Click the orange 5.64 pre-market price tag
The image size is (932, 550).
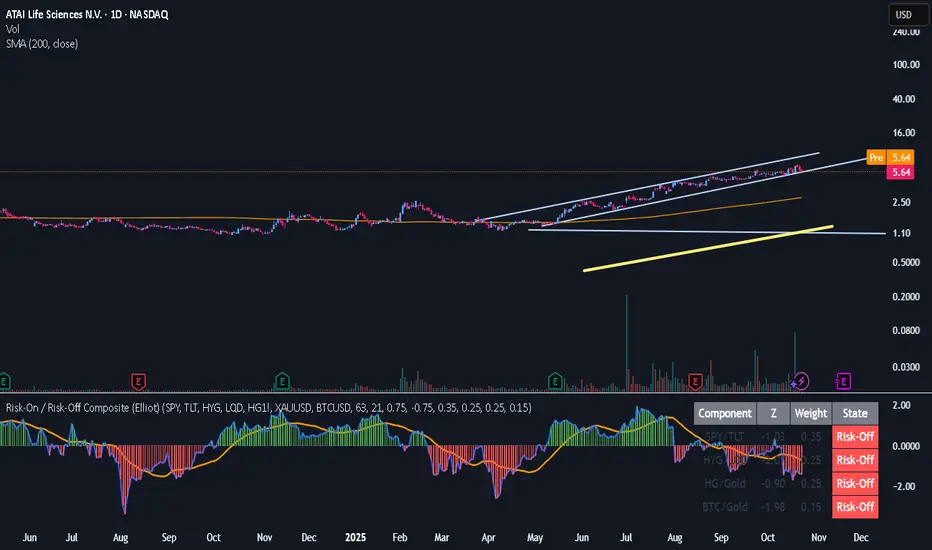click(x=901, y=158)
